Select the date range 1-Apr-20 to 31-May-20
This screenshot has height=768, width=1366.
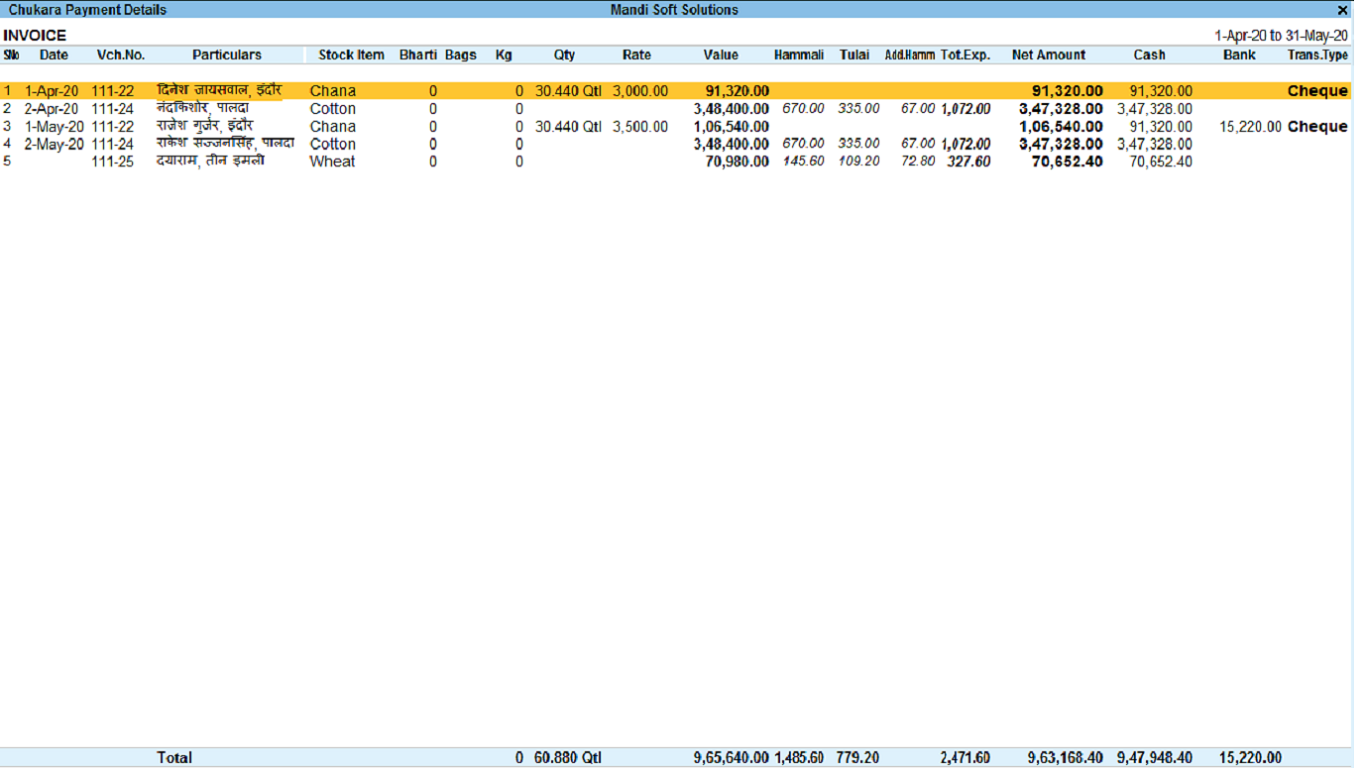[x=1281, y=35]
